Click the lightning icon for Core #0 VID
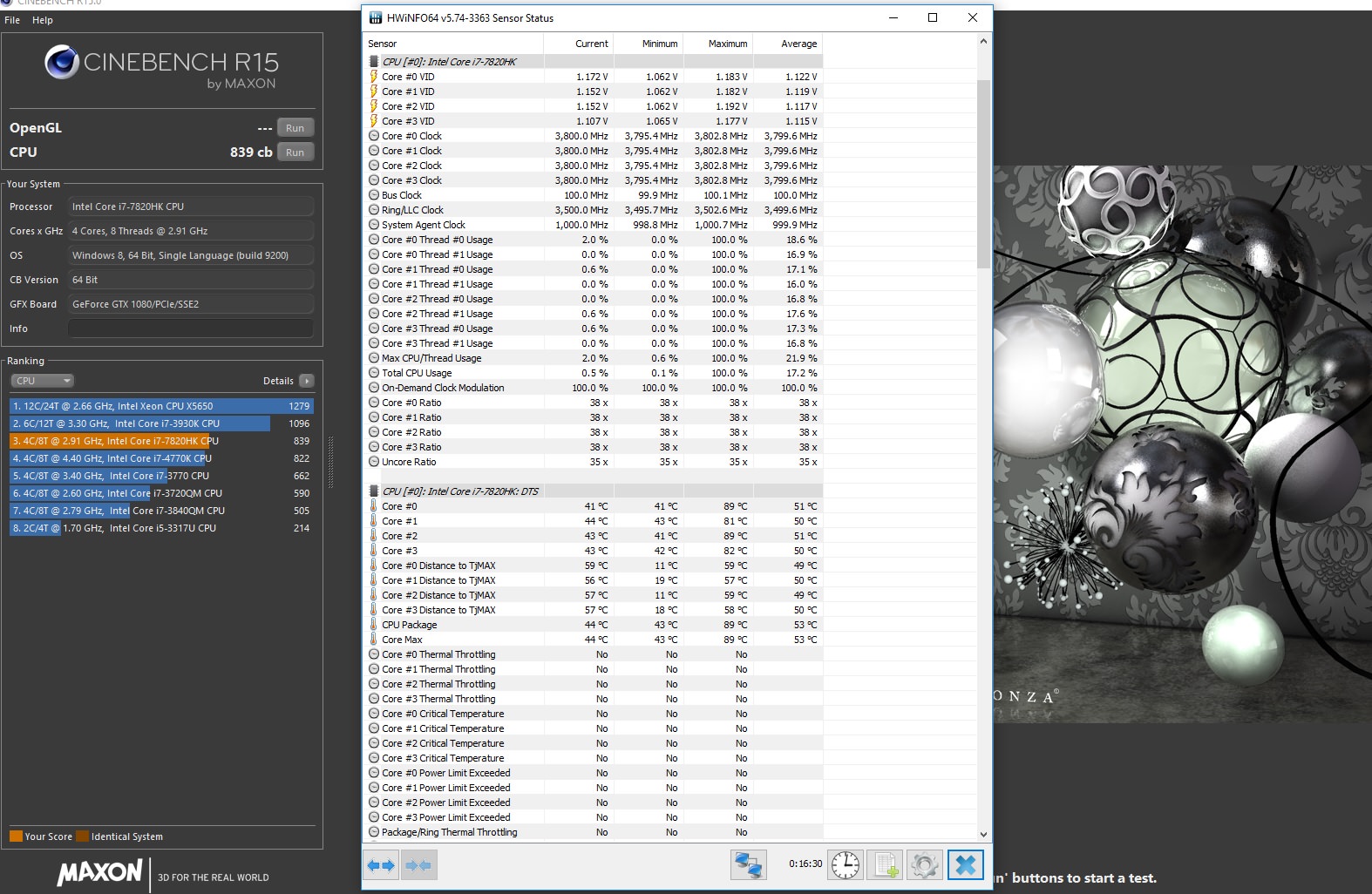Viewport: 1372px width, 894px height. 374,77
